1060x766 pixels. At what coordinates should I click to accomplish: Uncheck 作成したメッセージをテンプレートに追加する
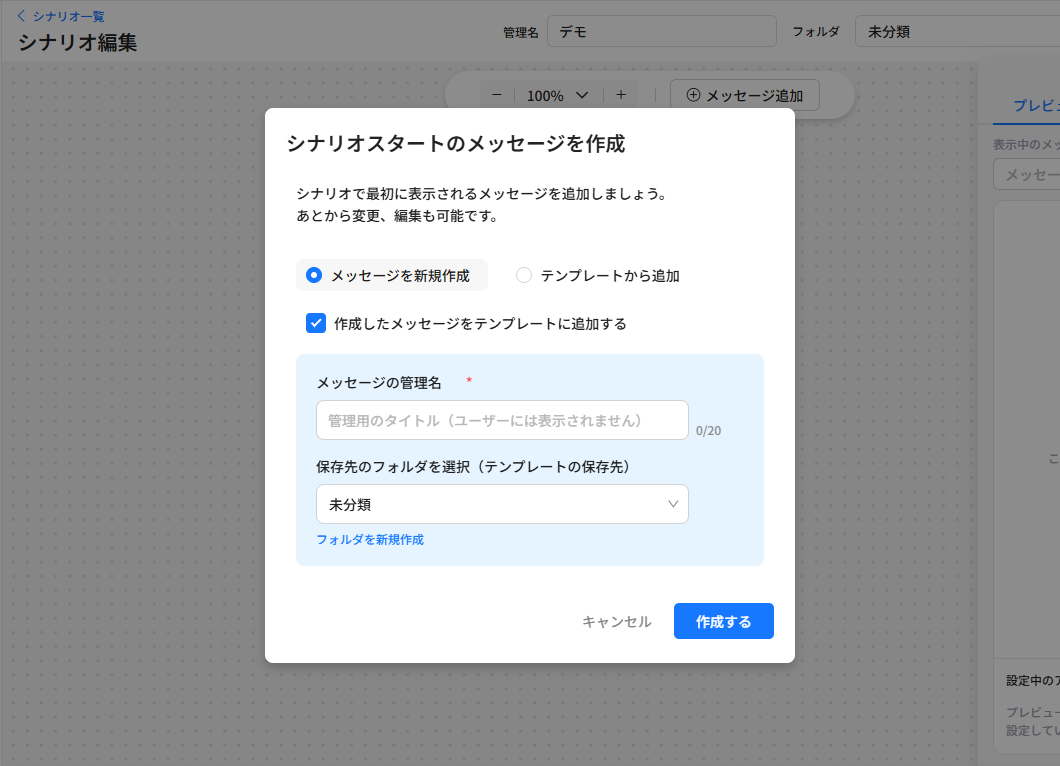(x=316, y=323)
